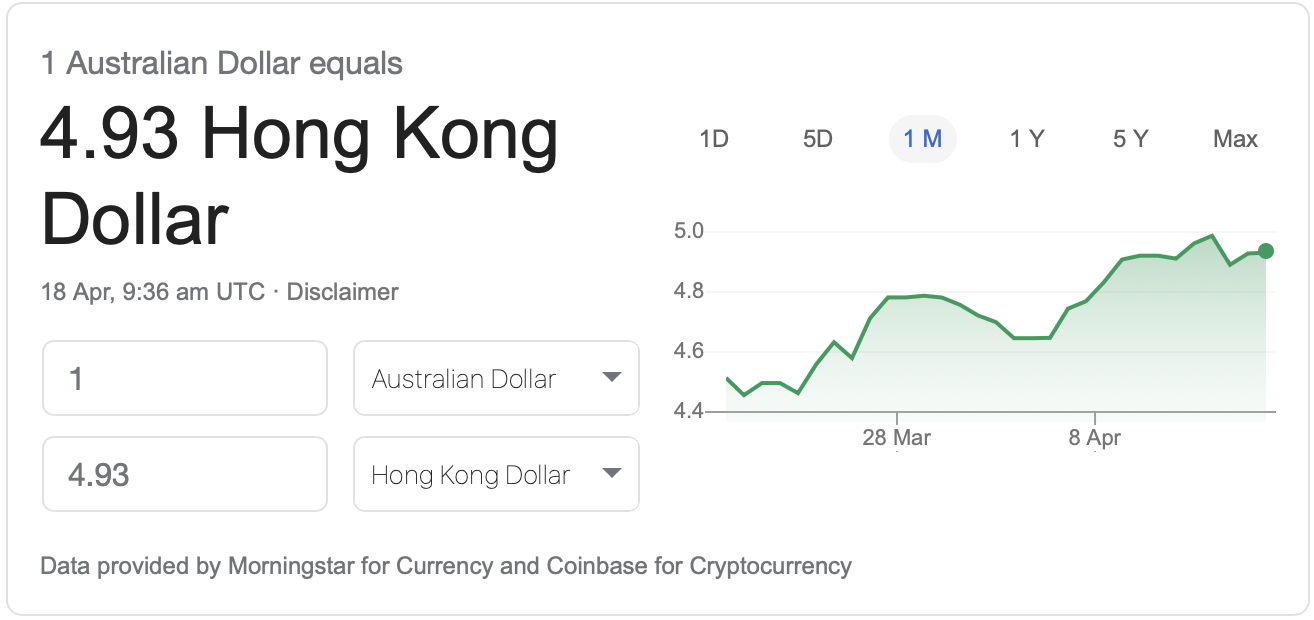This screenshot has width=1314, height=620.
Task: Click the 8 Apr date label
Action: [1095, 438]
